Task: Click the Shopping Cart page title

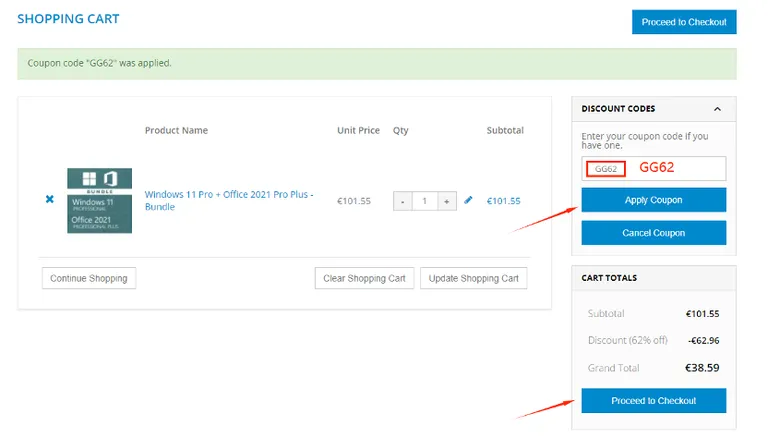Action: point(68,19)
